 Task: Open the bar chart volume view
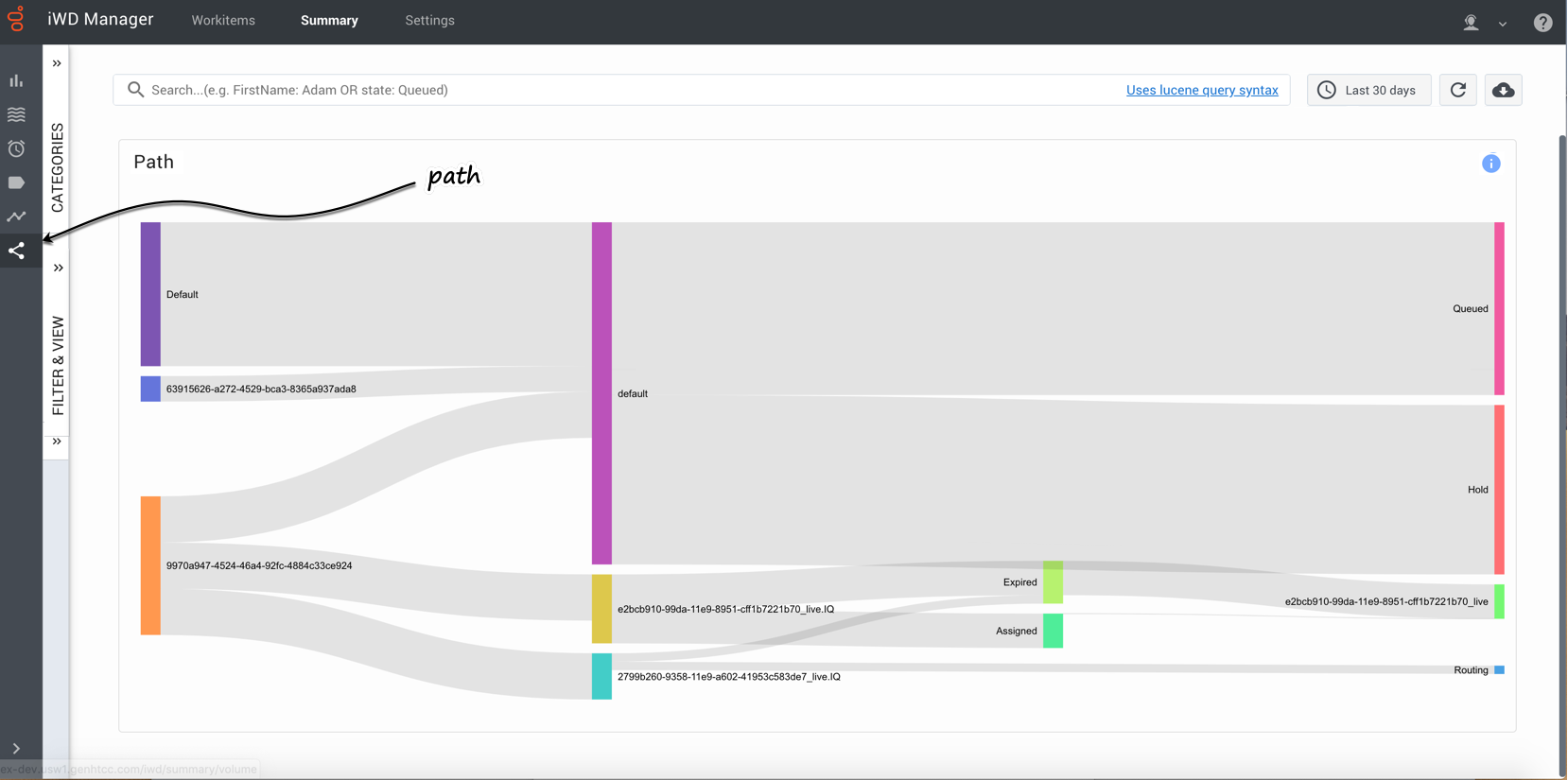click(x=16, y=81)
